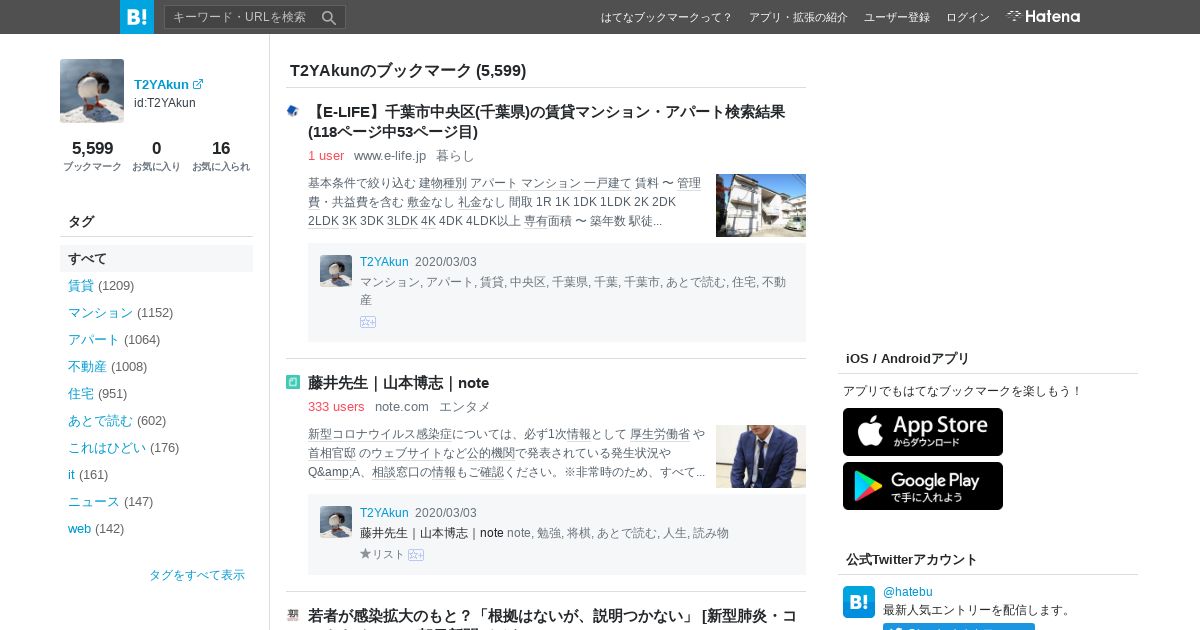Click the search magnifier icon

(x=329, y=17)
